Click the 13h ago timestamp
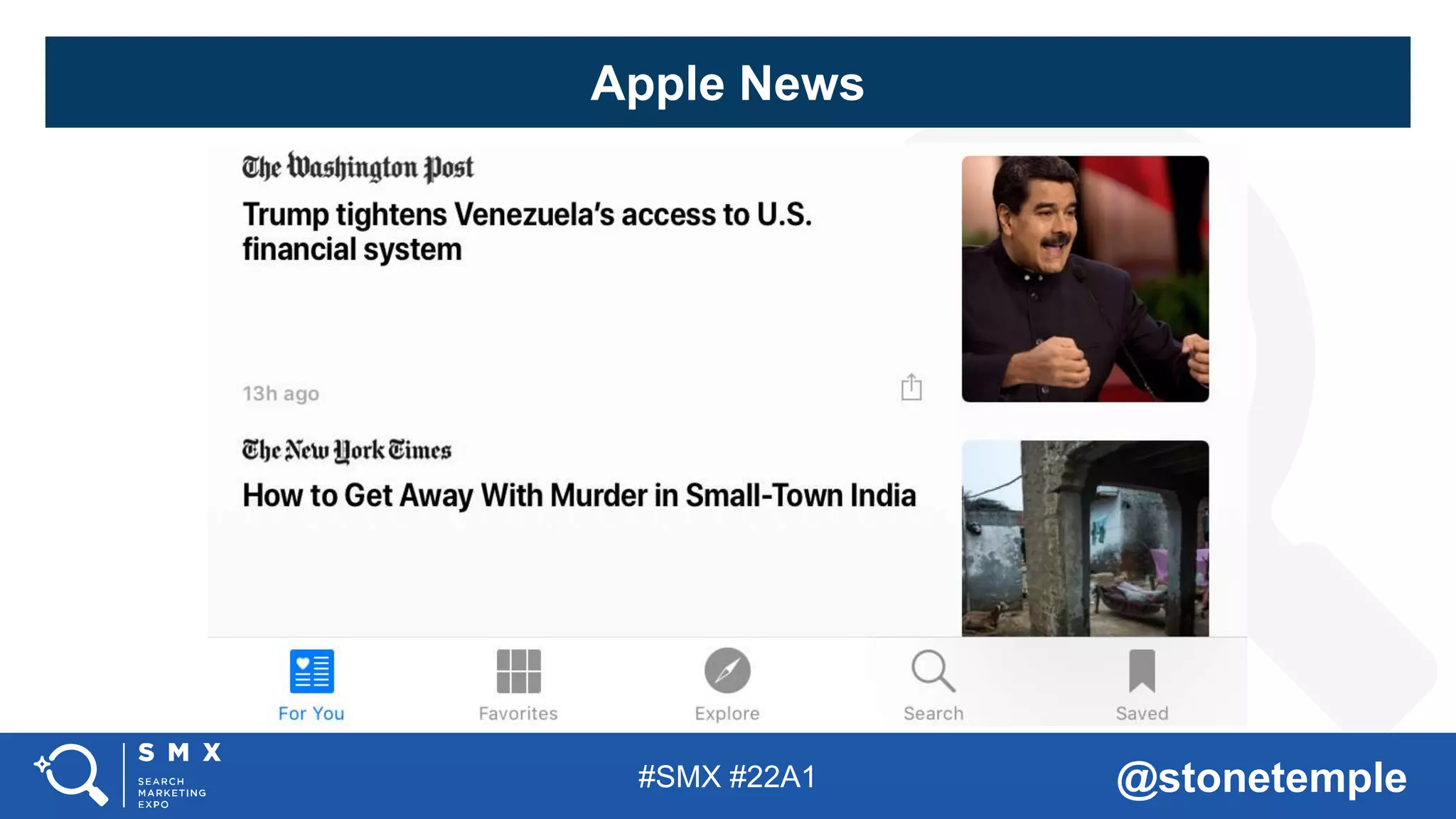 pos(281,393)
